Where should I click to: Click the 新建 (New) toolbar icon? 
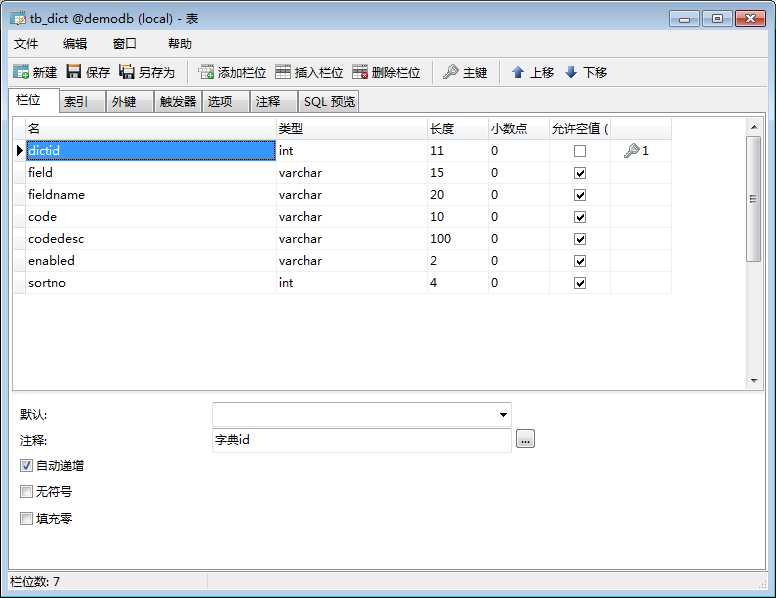[21, 72]
